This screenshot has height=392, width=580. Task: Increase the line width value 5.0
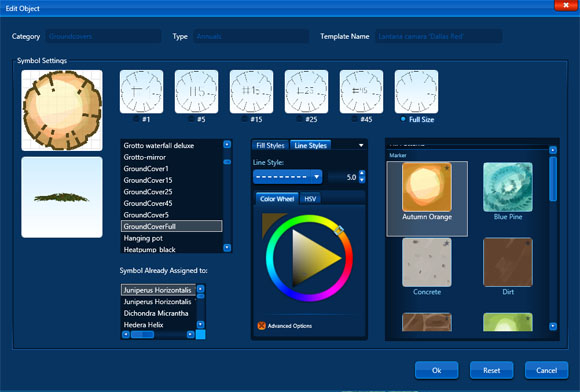click(362, 173)
